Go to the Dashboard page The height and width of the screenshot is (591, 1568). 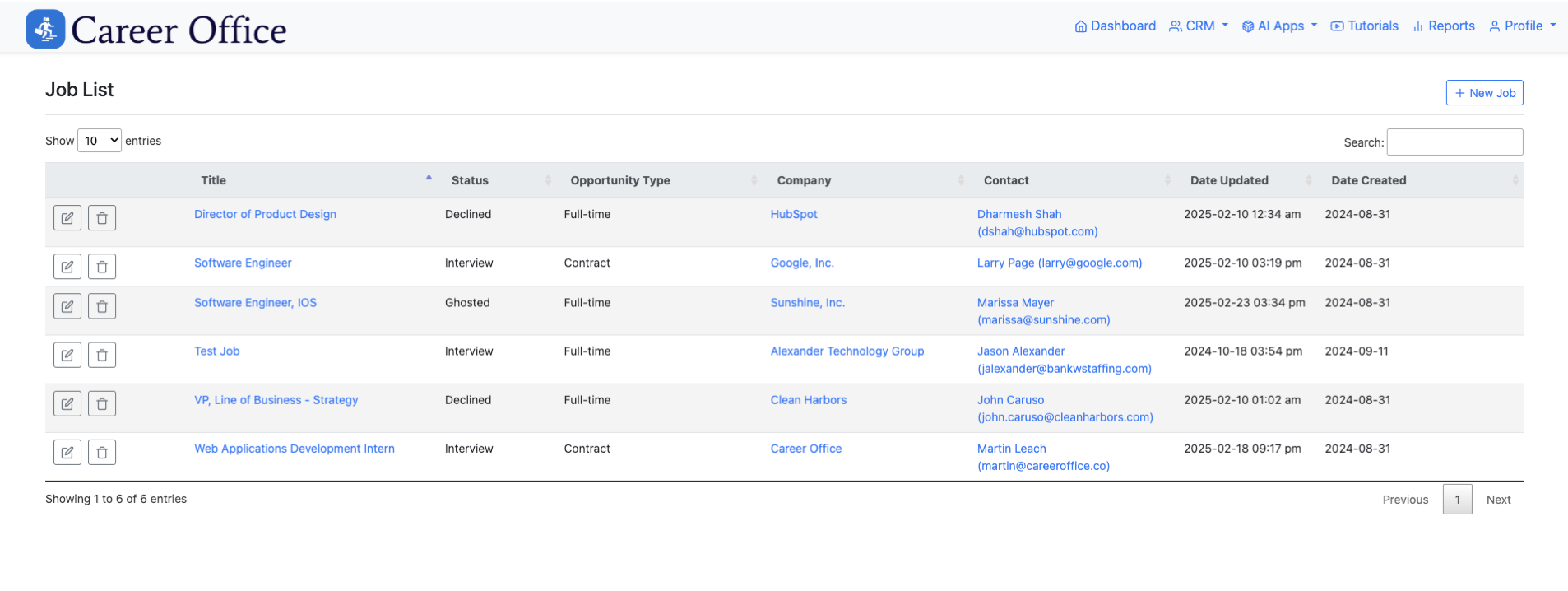(1115, 26)
